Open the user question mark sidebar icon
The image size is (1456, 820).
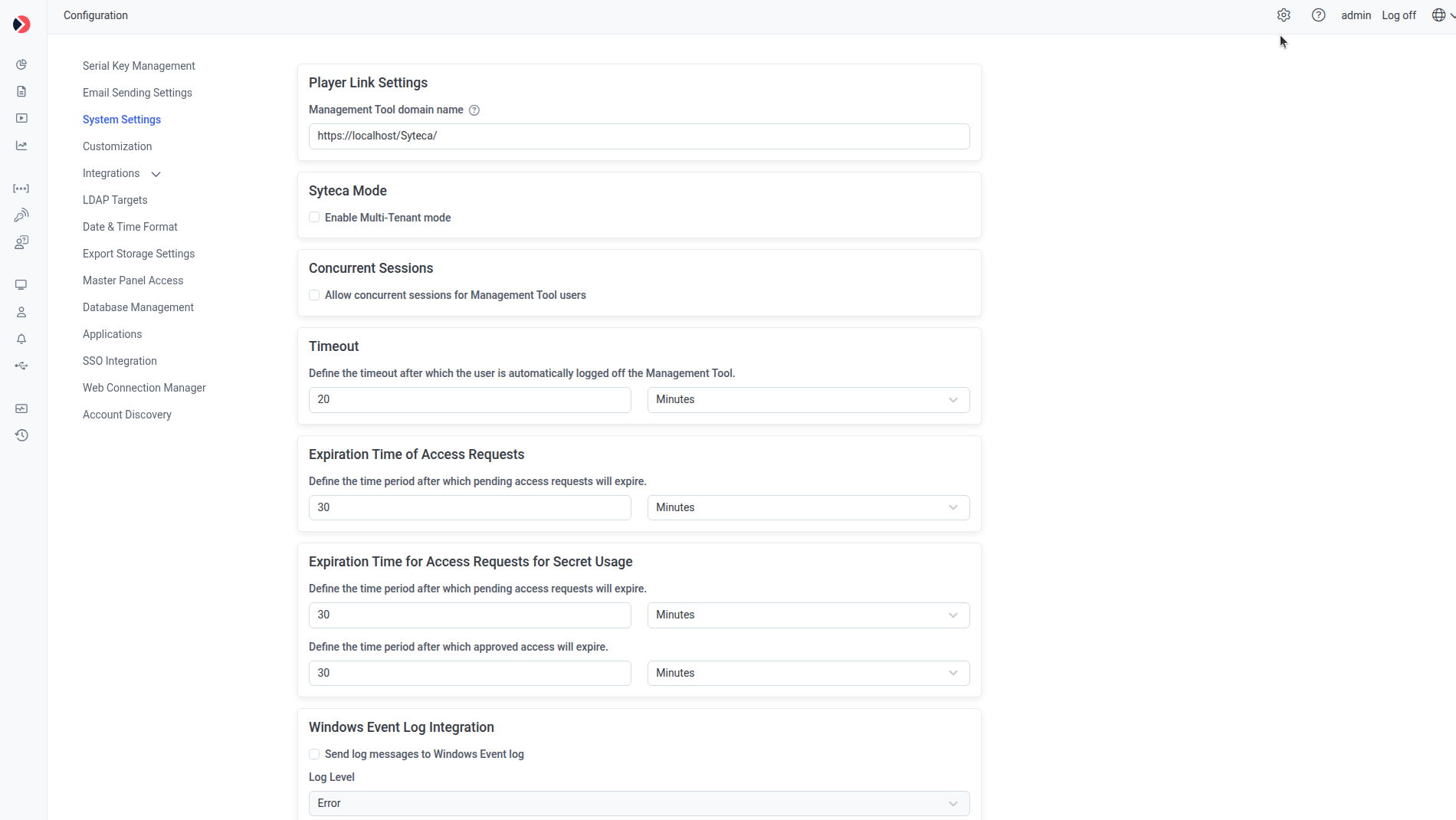[21, 242]
